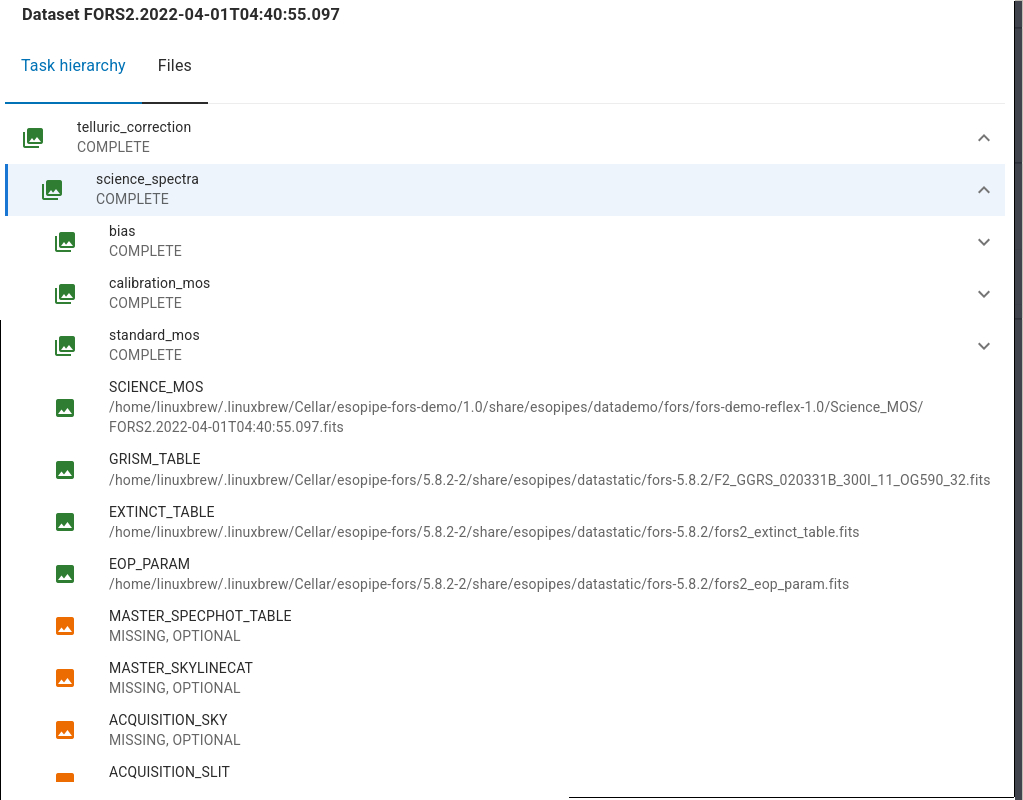Click the telluric_correction image stack icon
Screen dimensions: 1023x800
pos(33,138)
